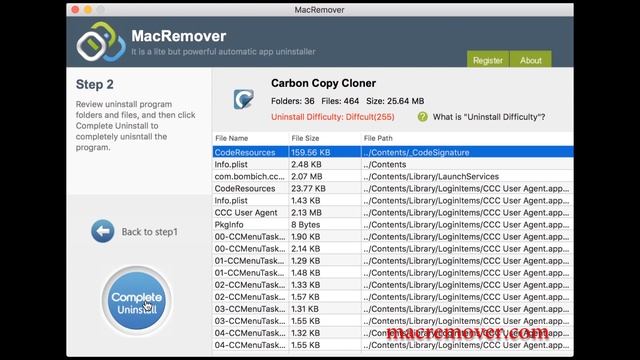The width and height of the screenshot is (640, 360).
Task: Select the 00-CCMenuTask 2.14 KB row
Action: pos(393,249)
